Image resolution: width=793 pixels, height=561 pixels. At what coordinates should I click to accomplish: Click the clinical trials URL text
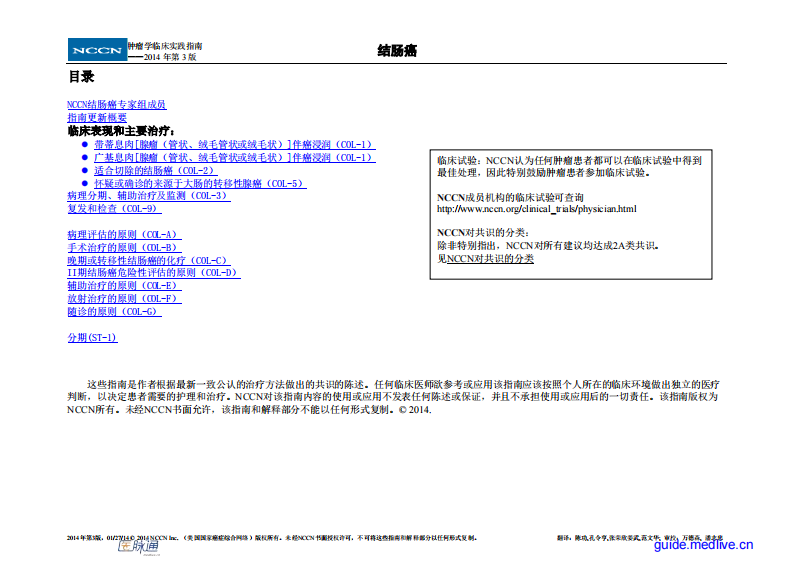point(537,209)
